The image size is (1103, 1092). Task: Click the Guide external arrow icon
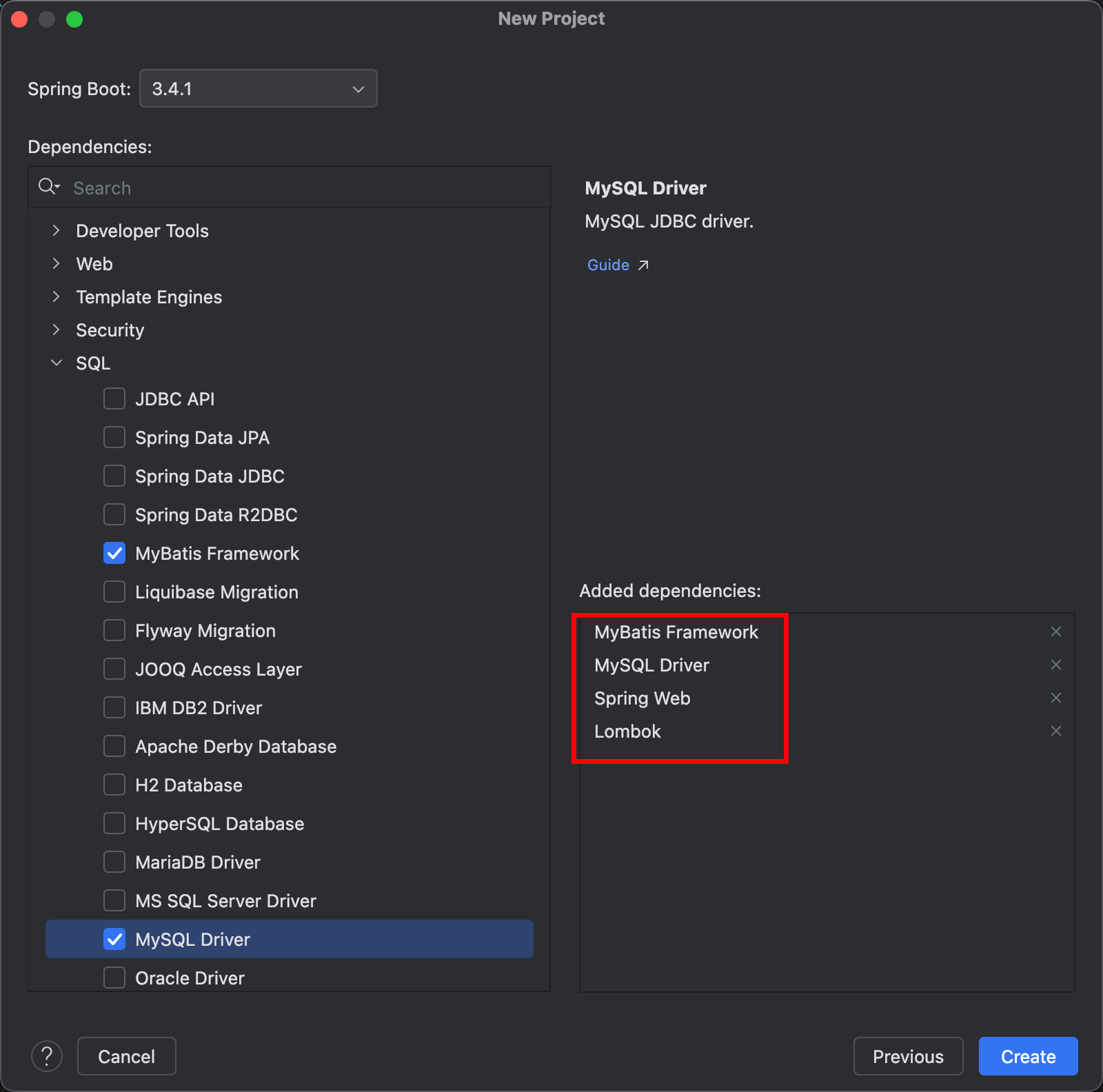click(643, 265)
